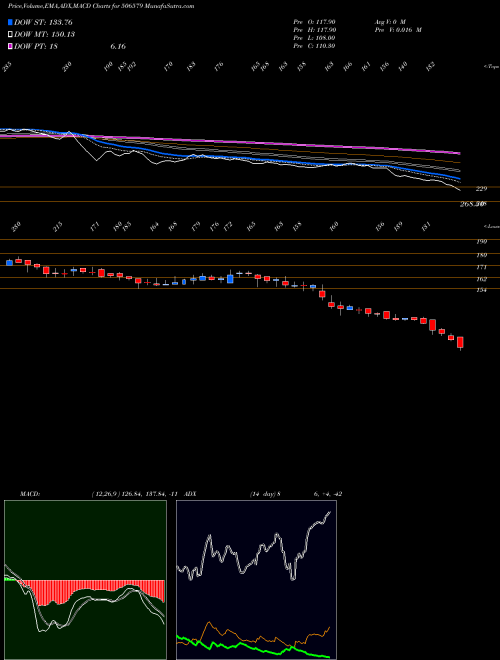
Task: Select the chart title mentioning MunafaSutra.com
Action: click(101, 6)
